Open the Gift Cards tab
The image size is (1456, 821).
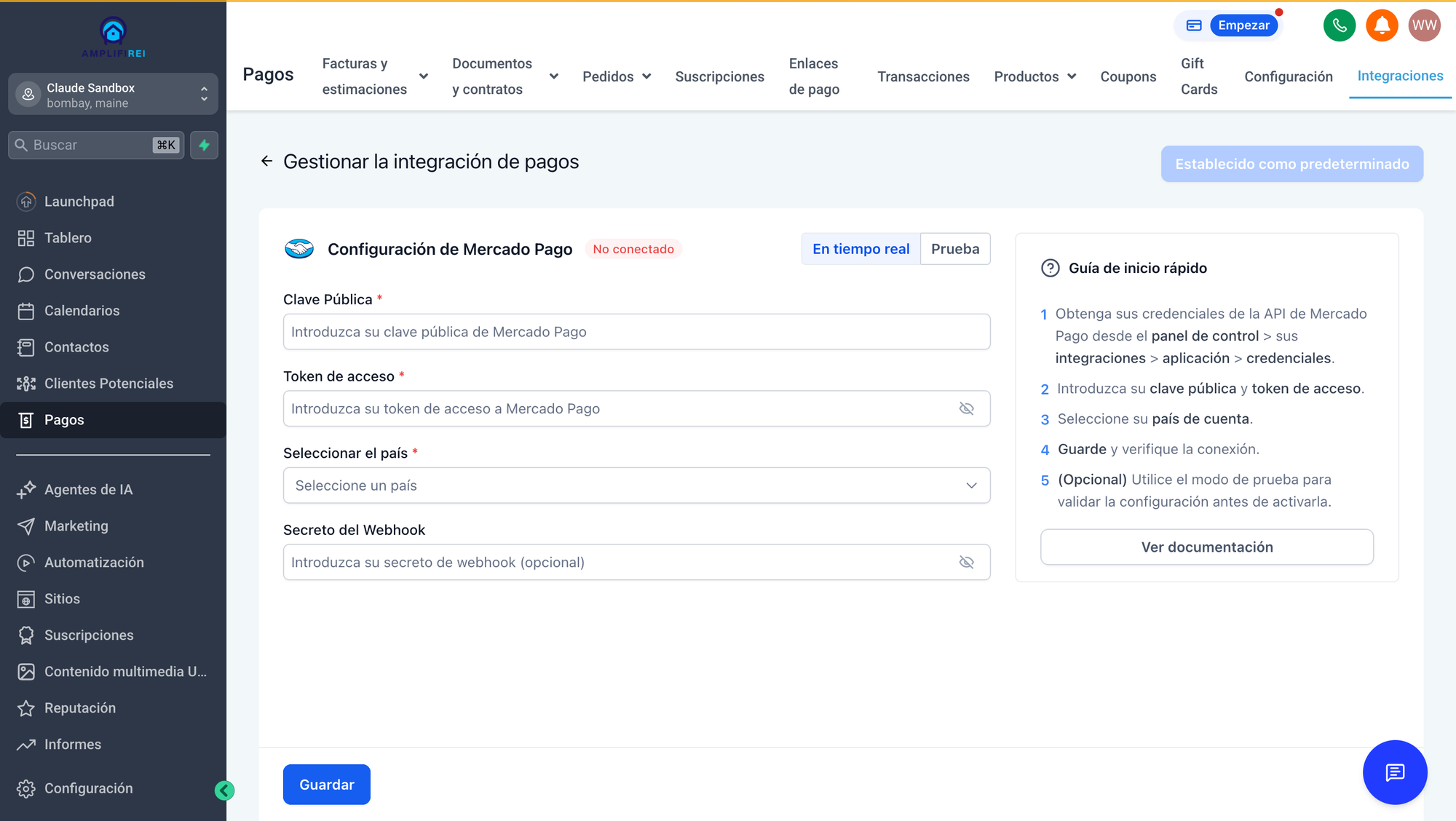coord(1198,76)
